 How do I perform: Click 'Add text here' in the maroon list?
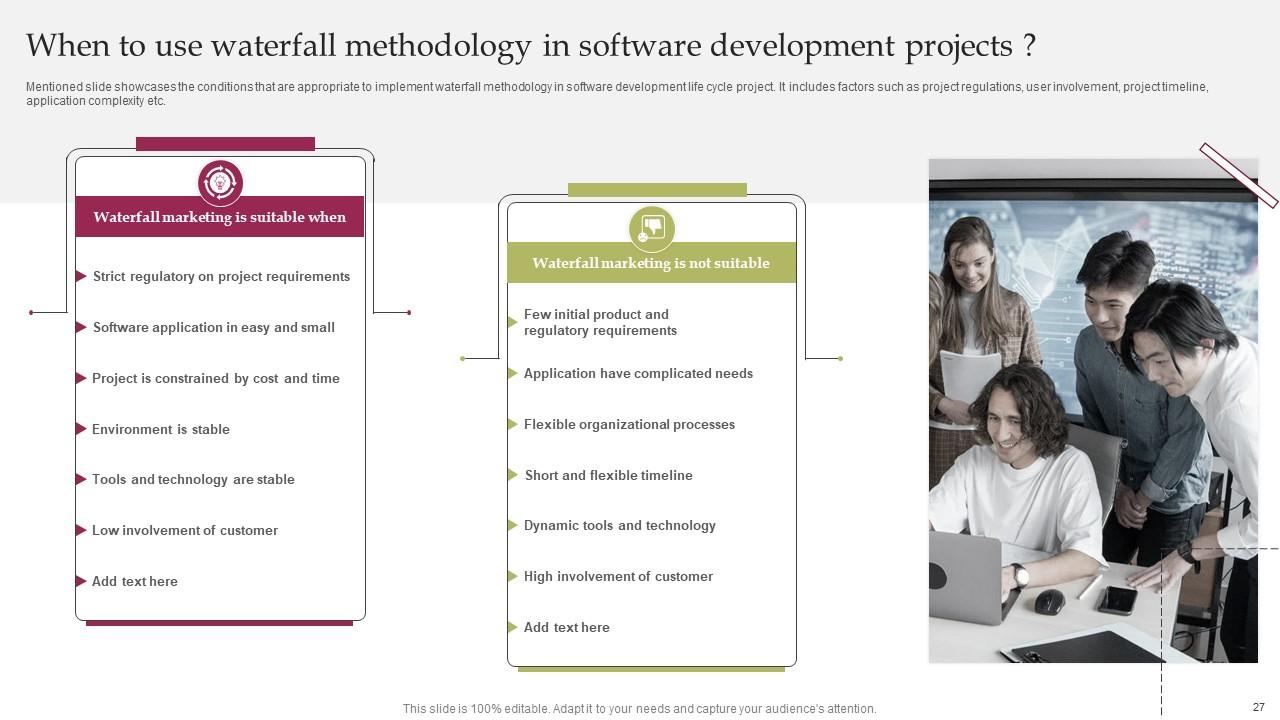click(x=135, y=581)
